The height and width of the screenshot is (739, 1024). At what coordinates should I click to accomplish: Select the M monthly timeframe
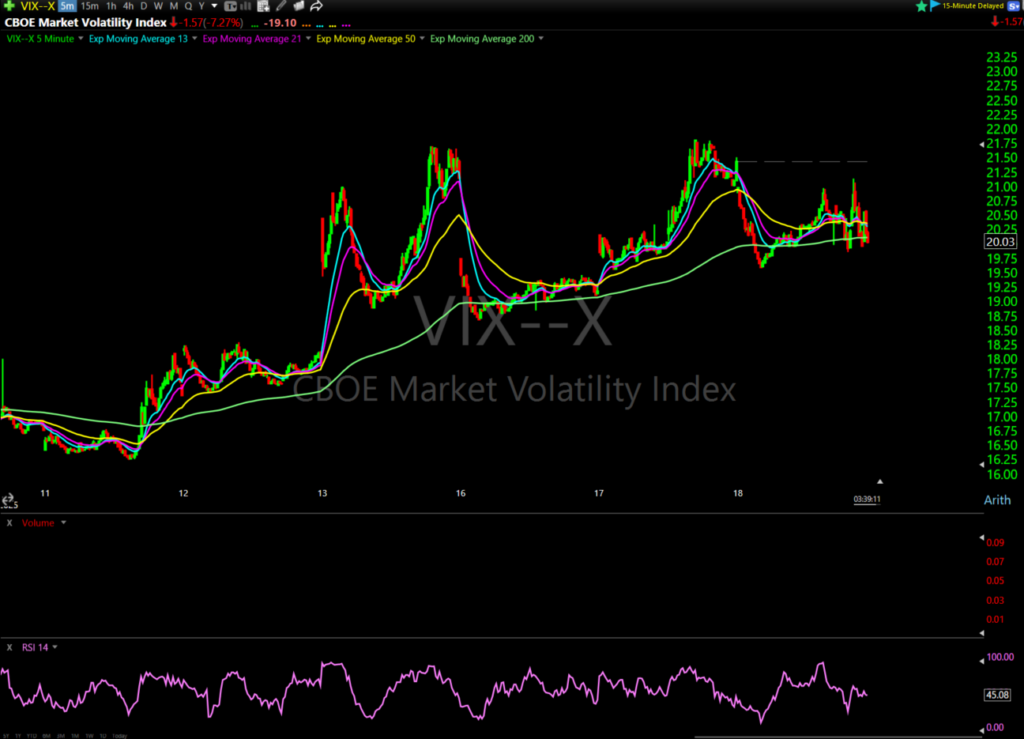point(174,6)
